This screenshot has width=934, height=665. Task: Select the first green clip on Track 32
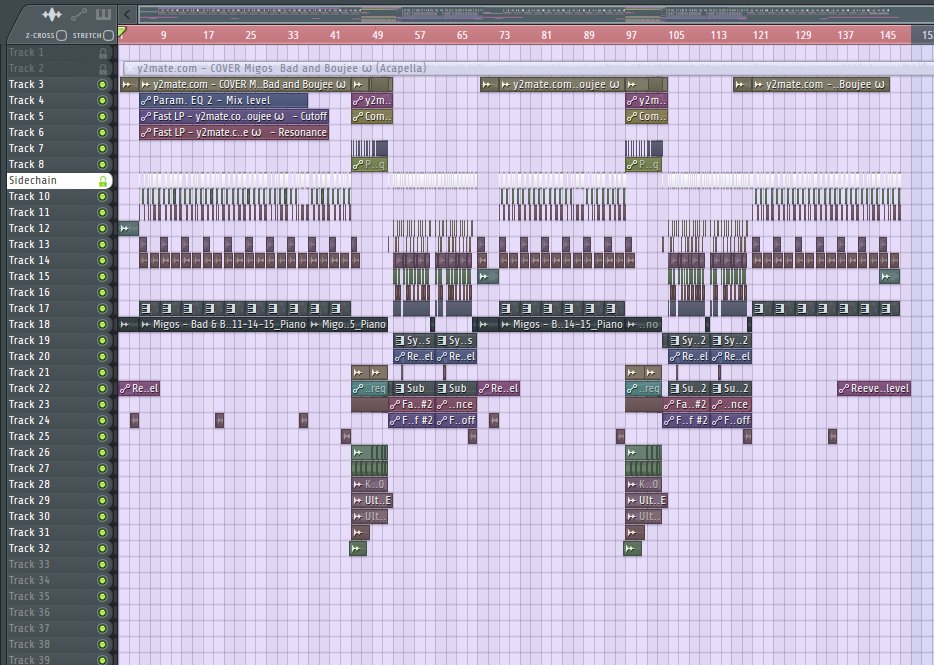358,548
